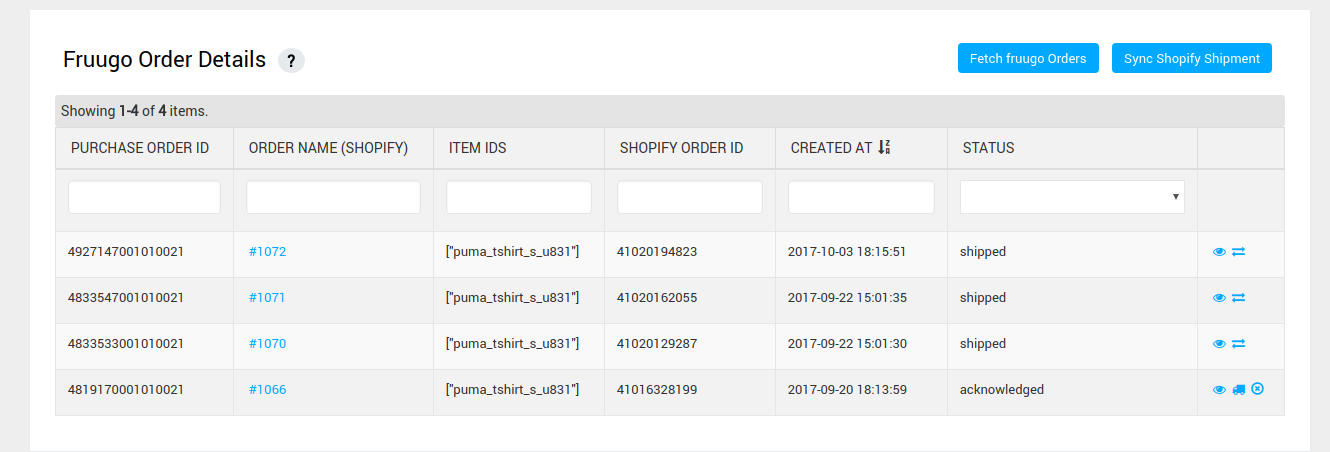Open the Status filter dropdown
This screenshot has height=452, width=1330.
pos(1072,197)
